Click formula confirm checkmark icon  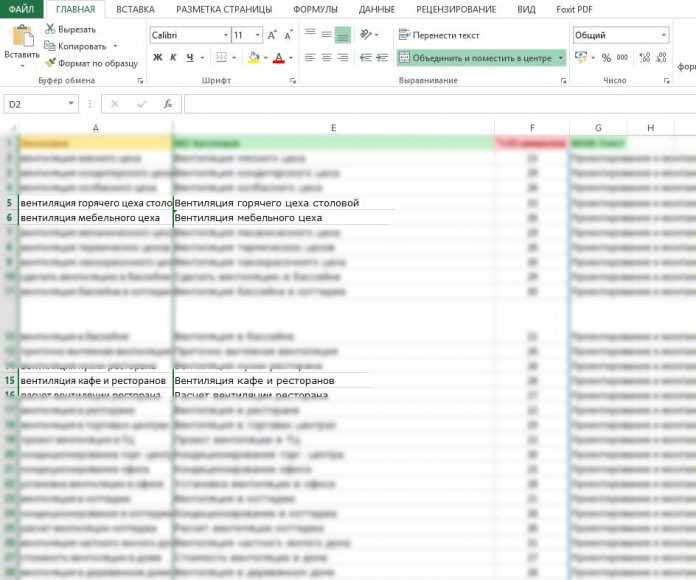[142, 104]
